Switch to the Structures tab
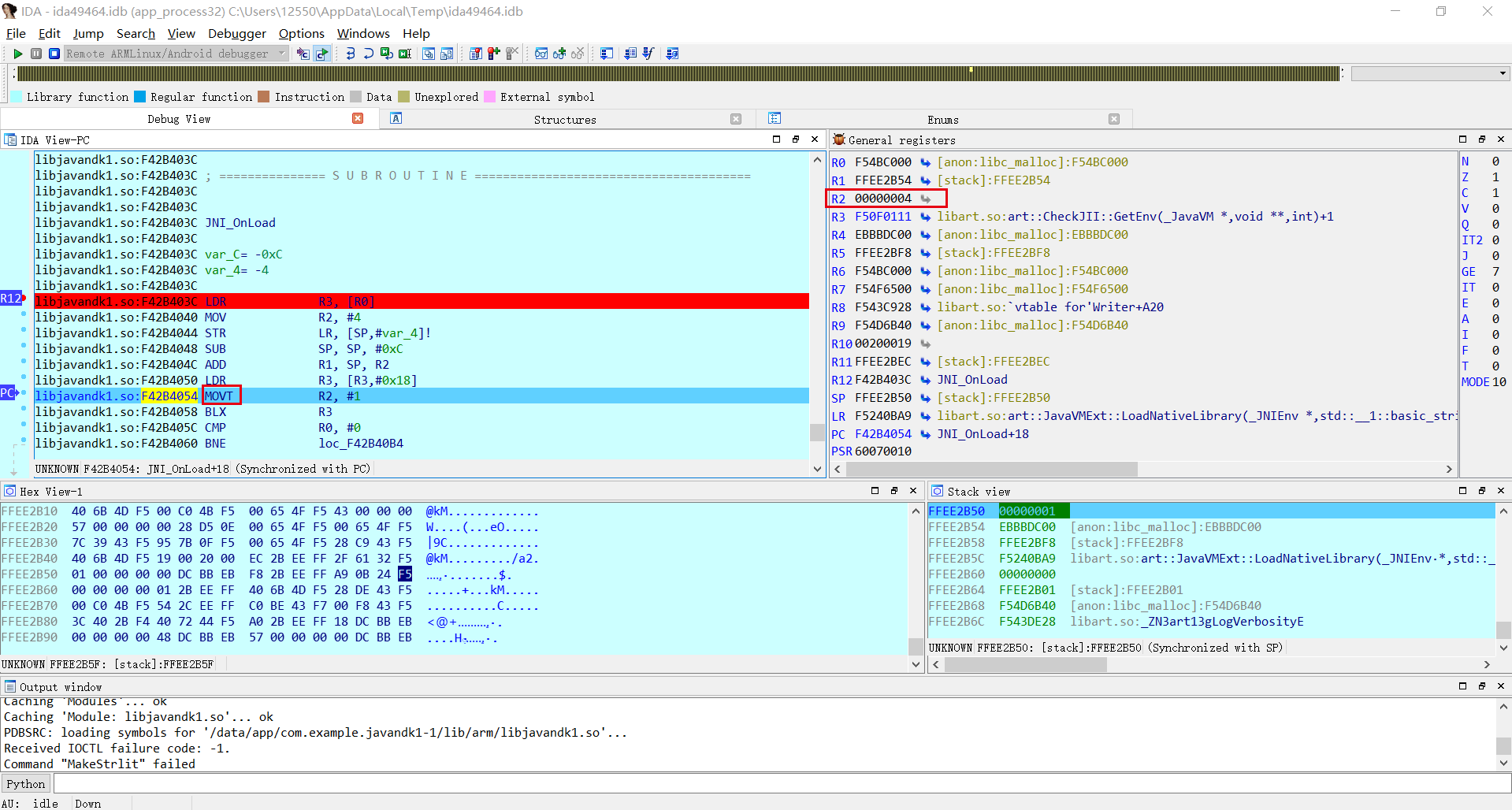The width and height of the screenshot is (1512, 810). tap(565, 120)
